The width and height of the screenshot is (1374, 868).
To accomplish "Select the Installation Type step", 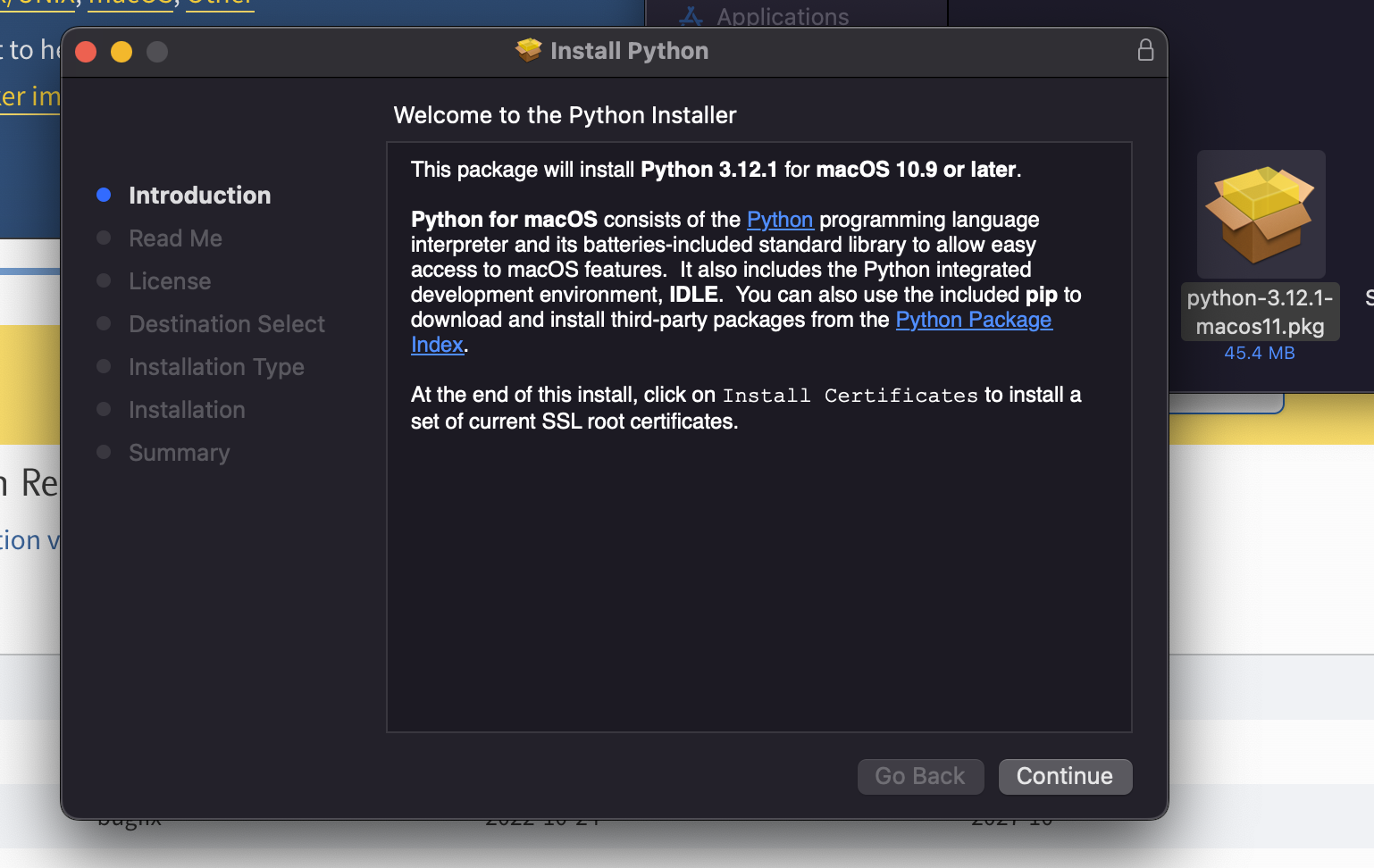I will (216, 367).
